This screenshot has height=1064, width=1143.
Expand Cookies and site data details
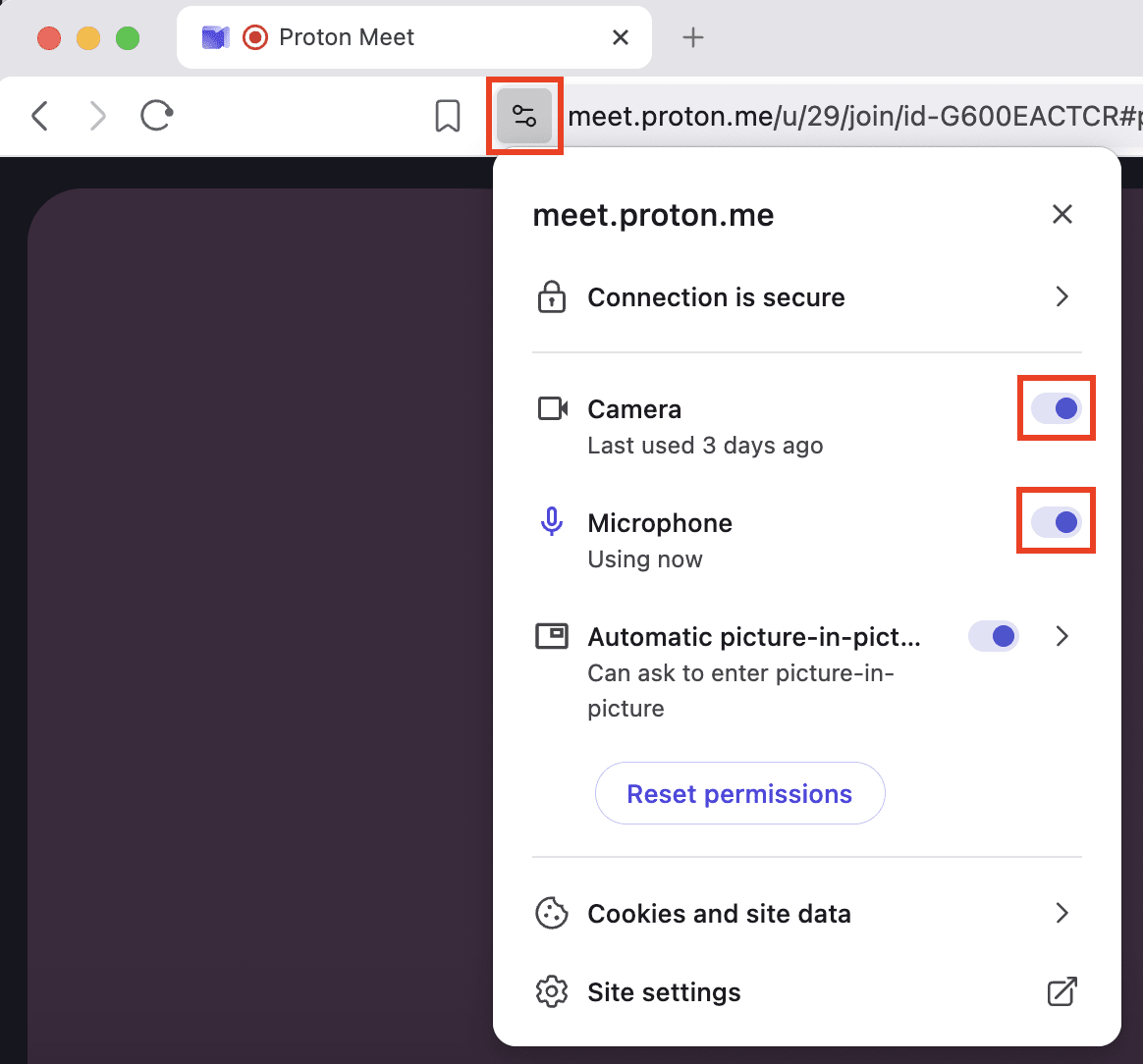[x=1061, y=913]
